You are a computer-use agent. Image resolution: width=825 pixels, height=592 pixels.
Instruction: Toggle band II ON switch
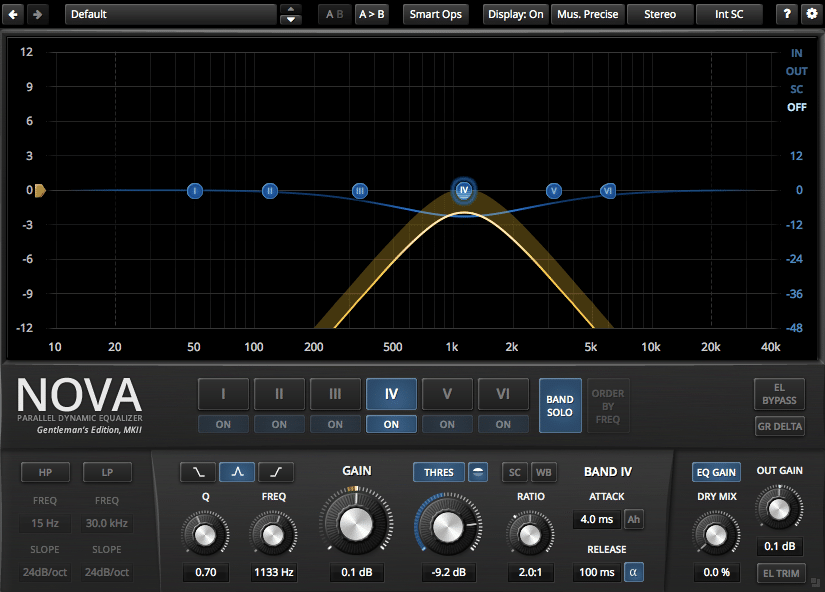279,424
